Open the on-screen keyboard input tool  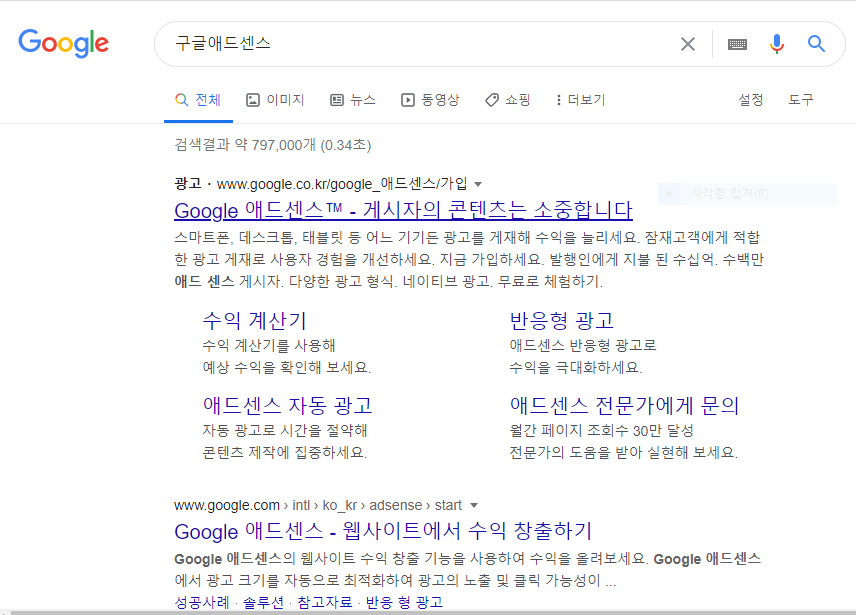[737, 44]
